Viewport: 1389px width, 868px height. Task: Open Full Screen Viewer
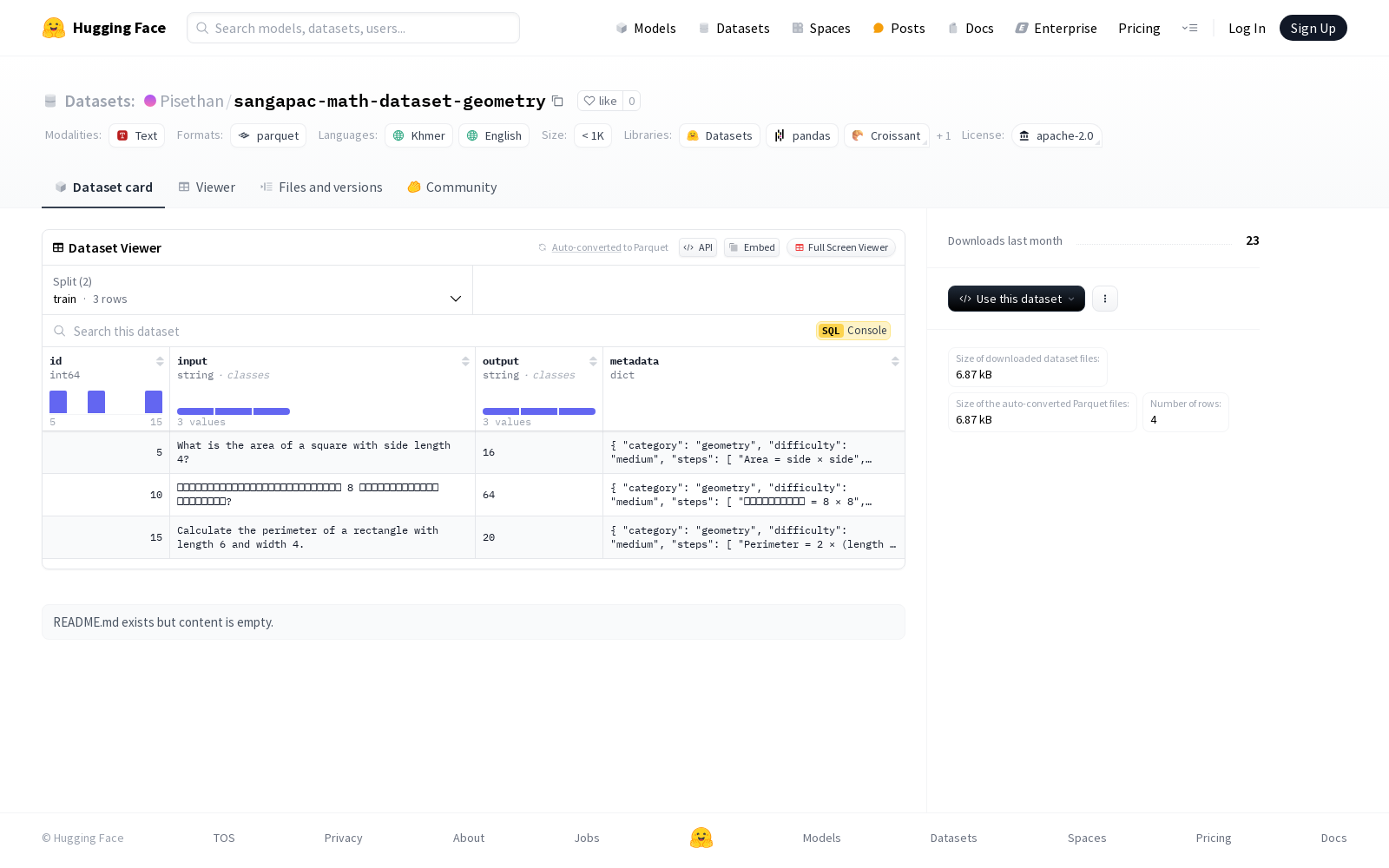(x=841, y=247)
